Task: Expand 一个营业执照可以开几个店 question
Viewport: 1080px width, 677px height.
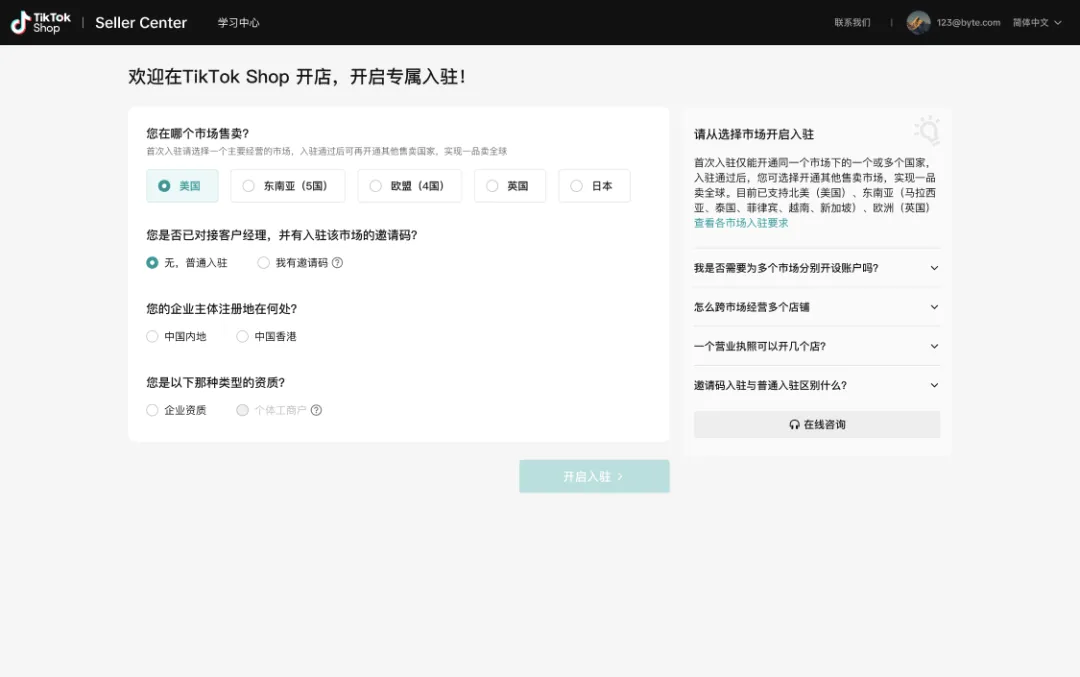Action: coord(816,346)
